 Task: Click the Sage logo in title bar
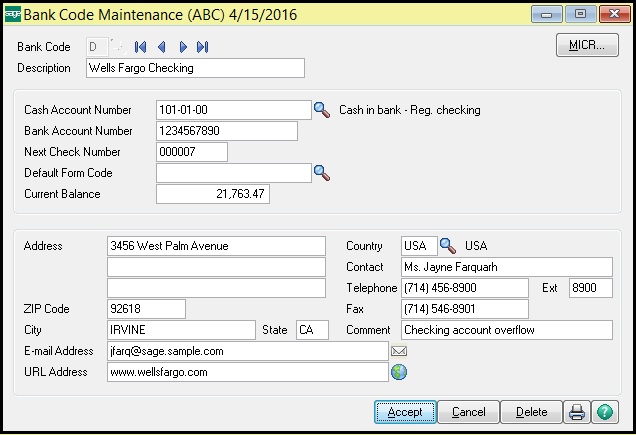coord(12,15)
